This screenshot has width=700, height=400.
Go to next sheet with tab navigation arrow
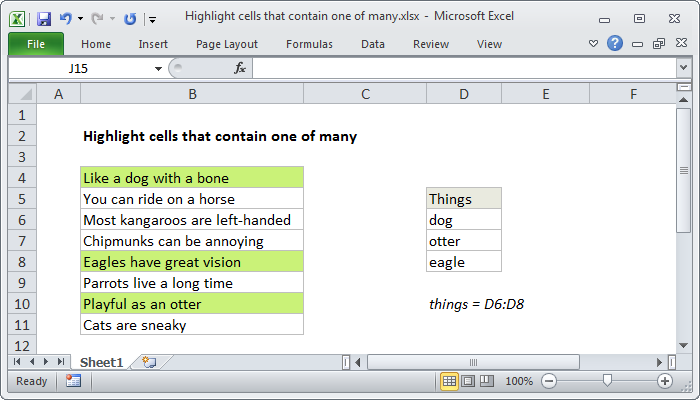pos(46,361)
